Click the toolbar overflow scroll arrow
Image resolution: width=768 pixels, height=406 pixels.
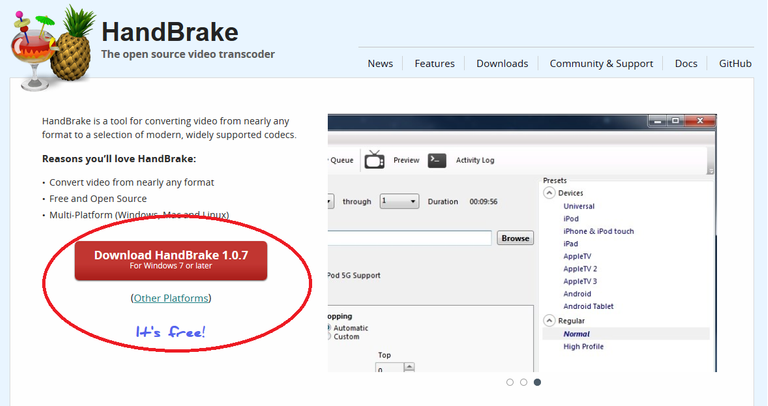pos(710,170)
